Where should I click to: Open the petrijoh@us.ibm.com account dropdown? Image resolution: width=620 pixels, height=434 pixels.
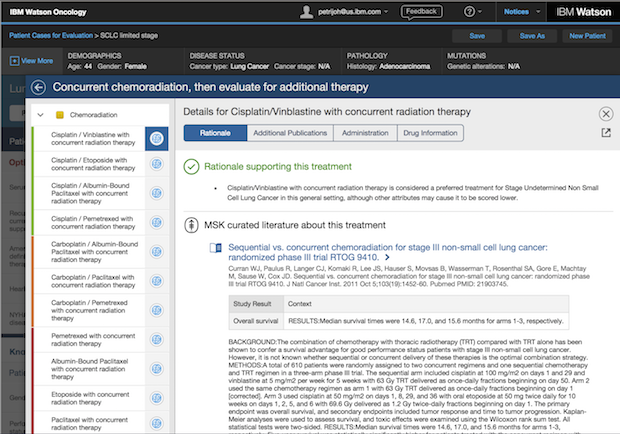353,12
